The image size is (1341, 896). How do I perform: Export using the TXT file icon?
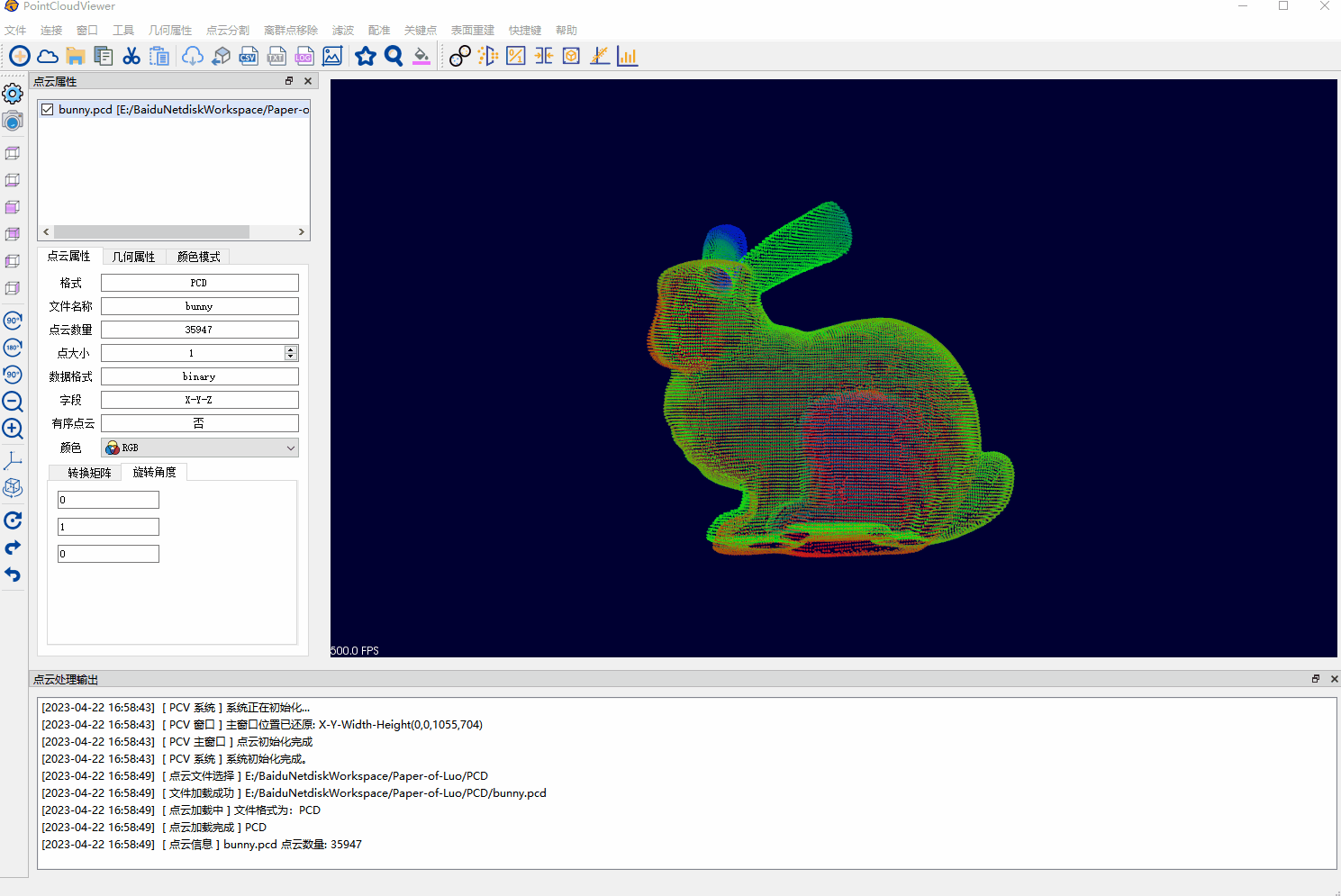coord(276,57)
